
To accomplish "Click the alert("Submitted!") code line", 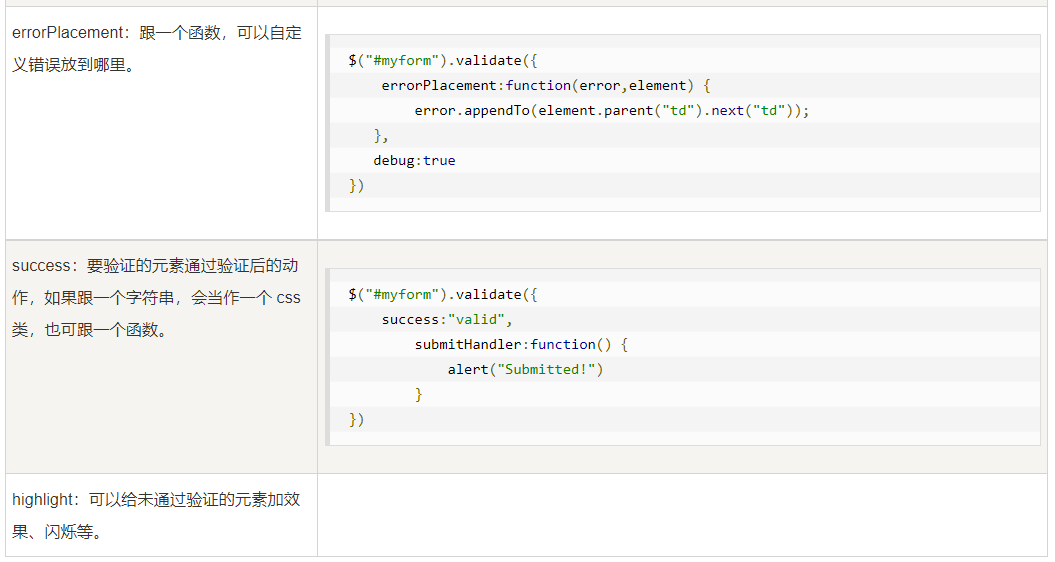I will coord(525,369).
